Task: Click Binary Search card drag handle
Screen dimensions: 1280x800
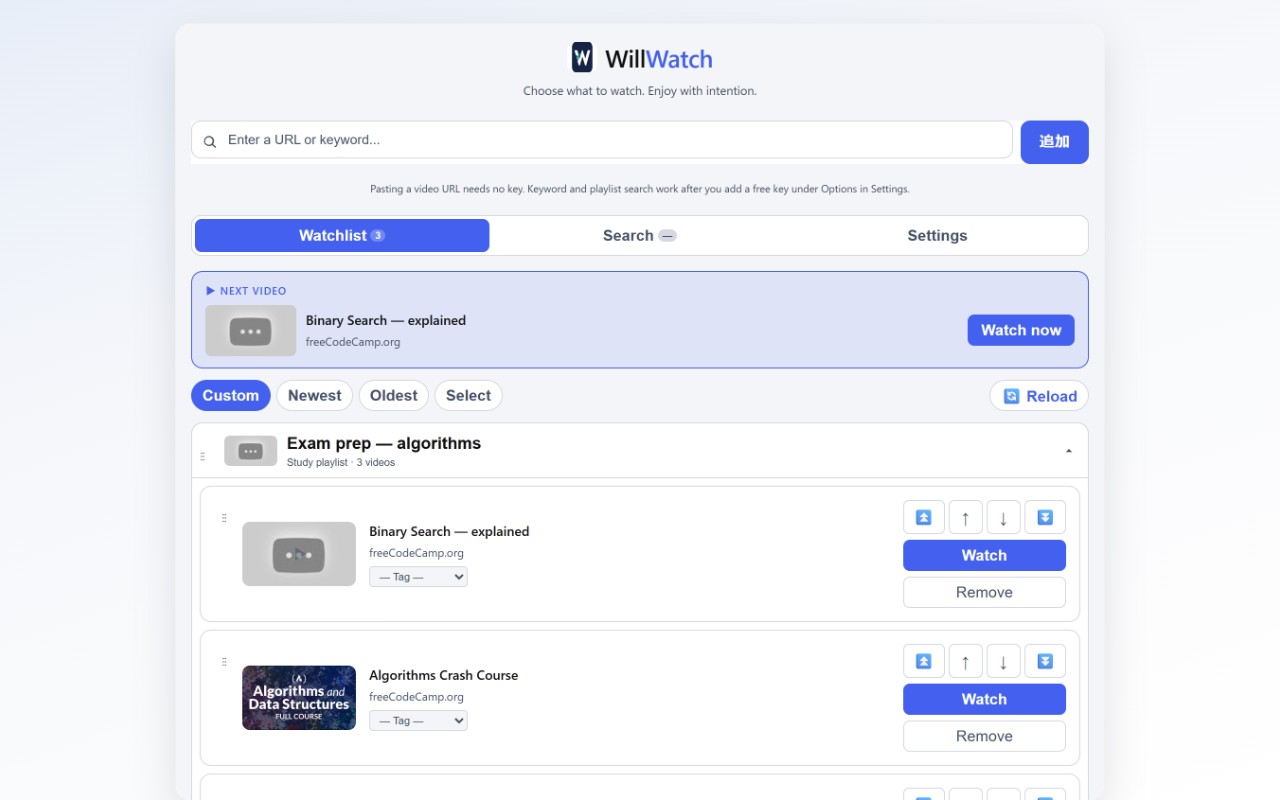Action: pyautogui.click(x=224, y=518)
